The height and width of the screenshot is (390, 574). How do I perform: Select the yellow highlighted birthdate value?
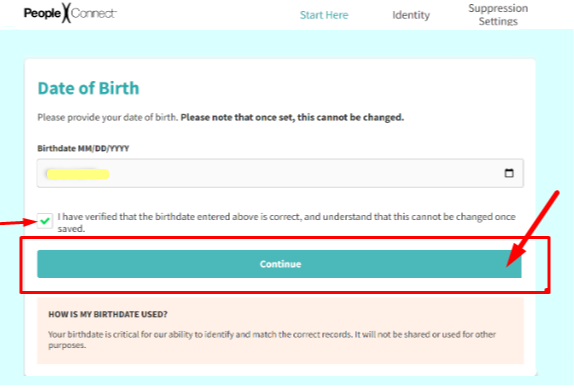[x=78, y=174]
